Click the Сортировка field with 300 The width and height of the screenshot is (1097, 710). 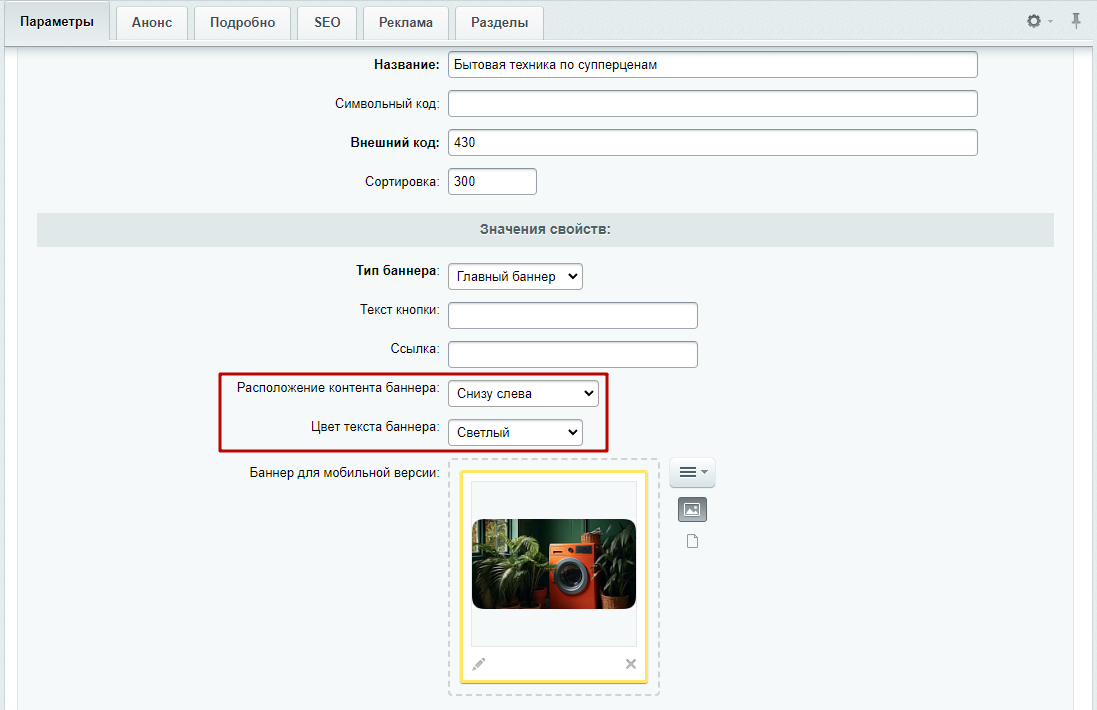pyautogui.click(x=493, y=181)
